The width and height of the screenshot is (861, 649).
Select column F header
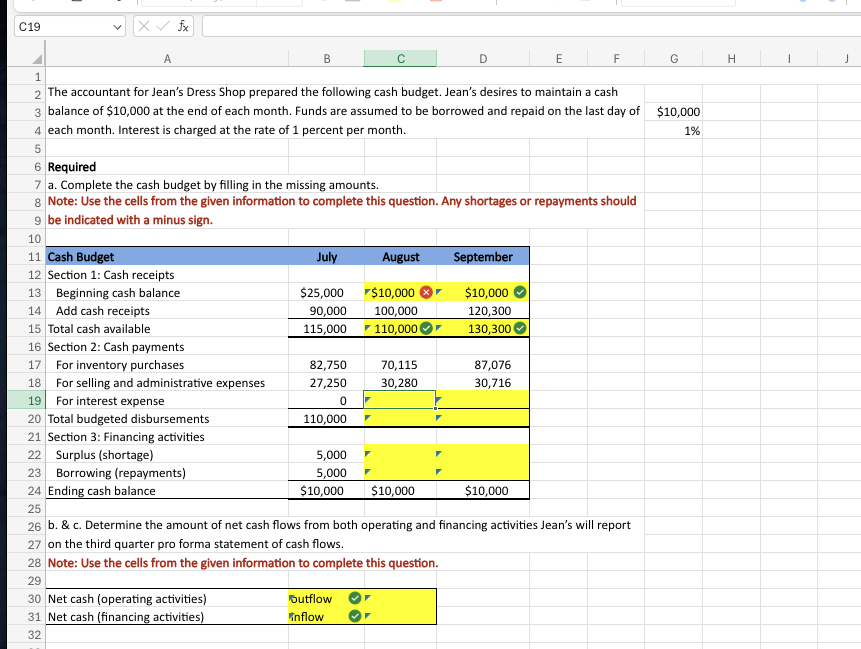616,59
